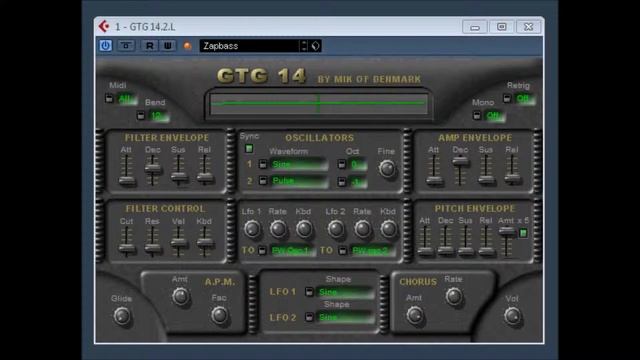Click the Lfo 1 Rate knob
The height and width of the screenshot is (360, 640).
pyautogui.click(x=278, y=229)
